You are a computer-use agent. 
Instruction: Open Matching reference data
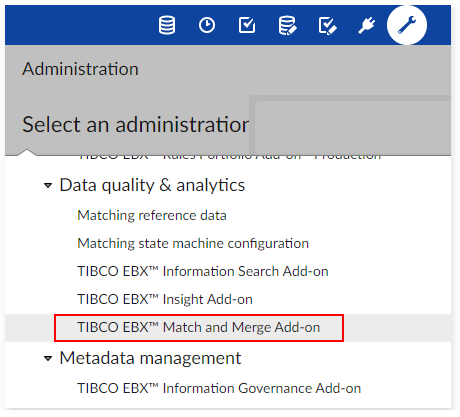[152, 215]
